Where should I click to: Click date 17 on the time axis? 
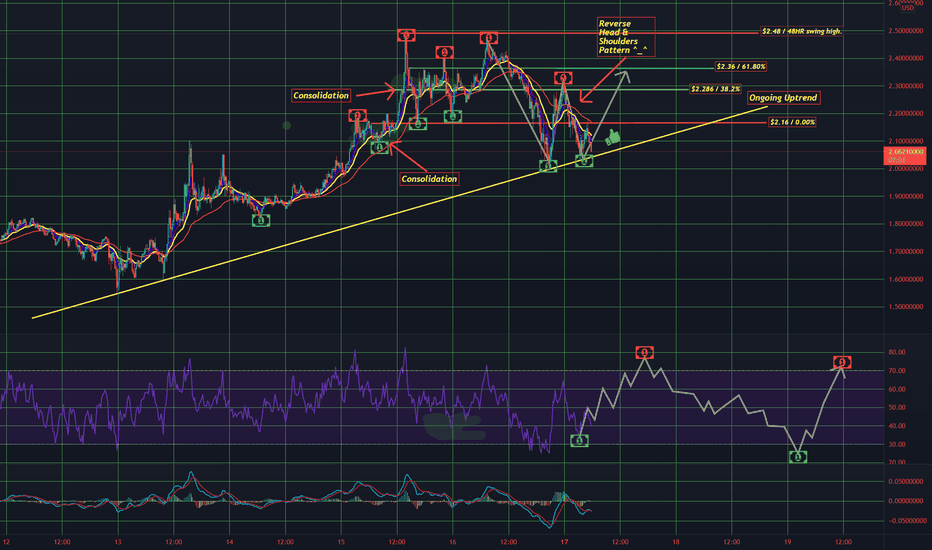564,542
